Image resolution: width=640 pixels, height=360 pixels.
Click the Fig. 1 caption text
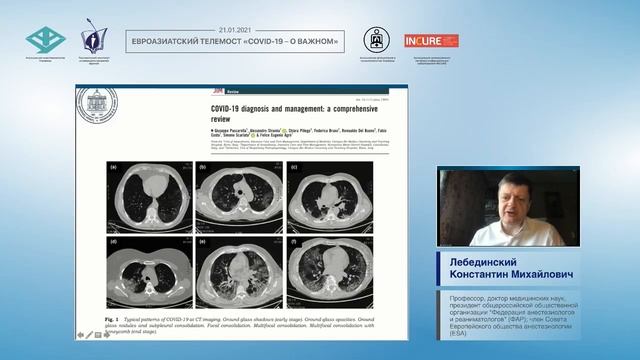[240, 325]
